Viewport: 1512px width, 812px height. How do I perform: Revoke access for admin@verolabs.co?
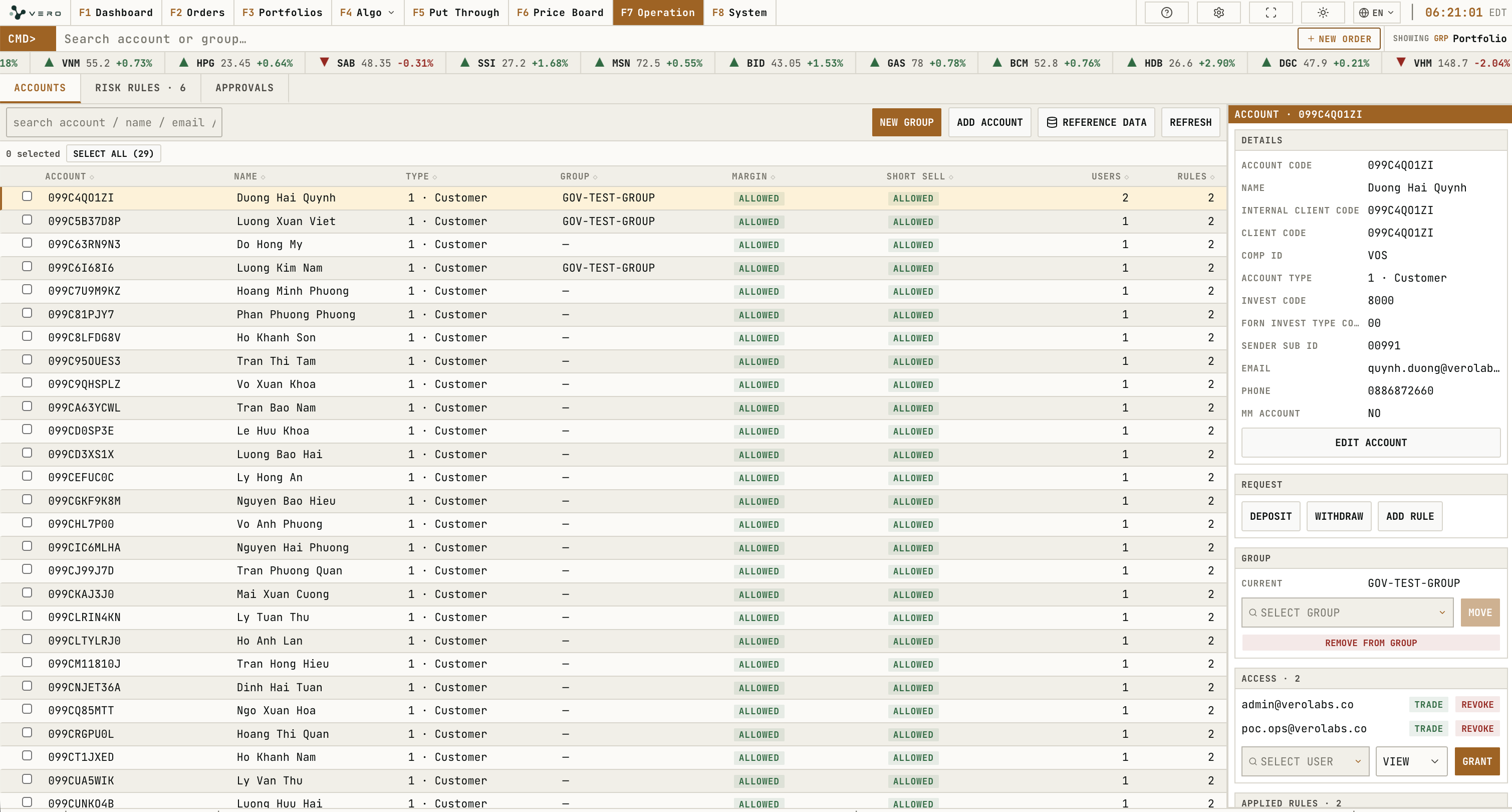[x=1477, y=705]
